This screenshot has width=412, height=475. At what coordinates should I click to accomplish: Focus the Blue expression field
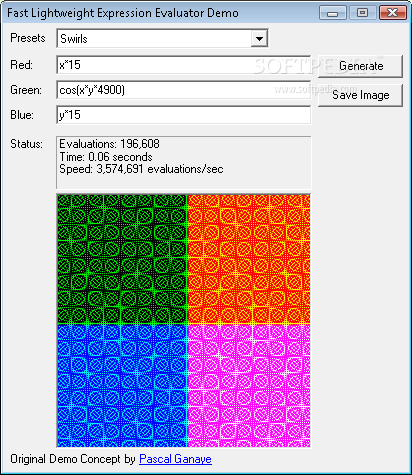tap(184, 115)
